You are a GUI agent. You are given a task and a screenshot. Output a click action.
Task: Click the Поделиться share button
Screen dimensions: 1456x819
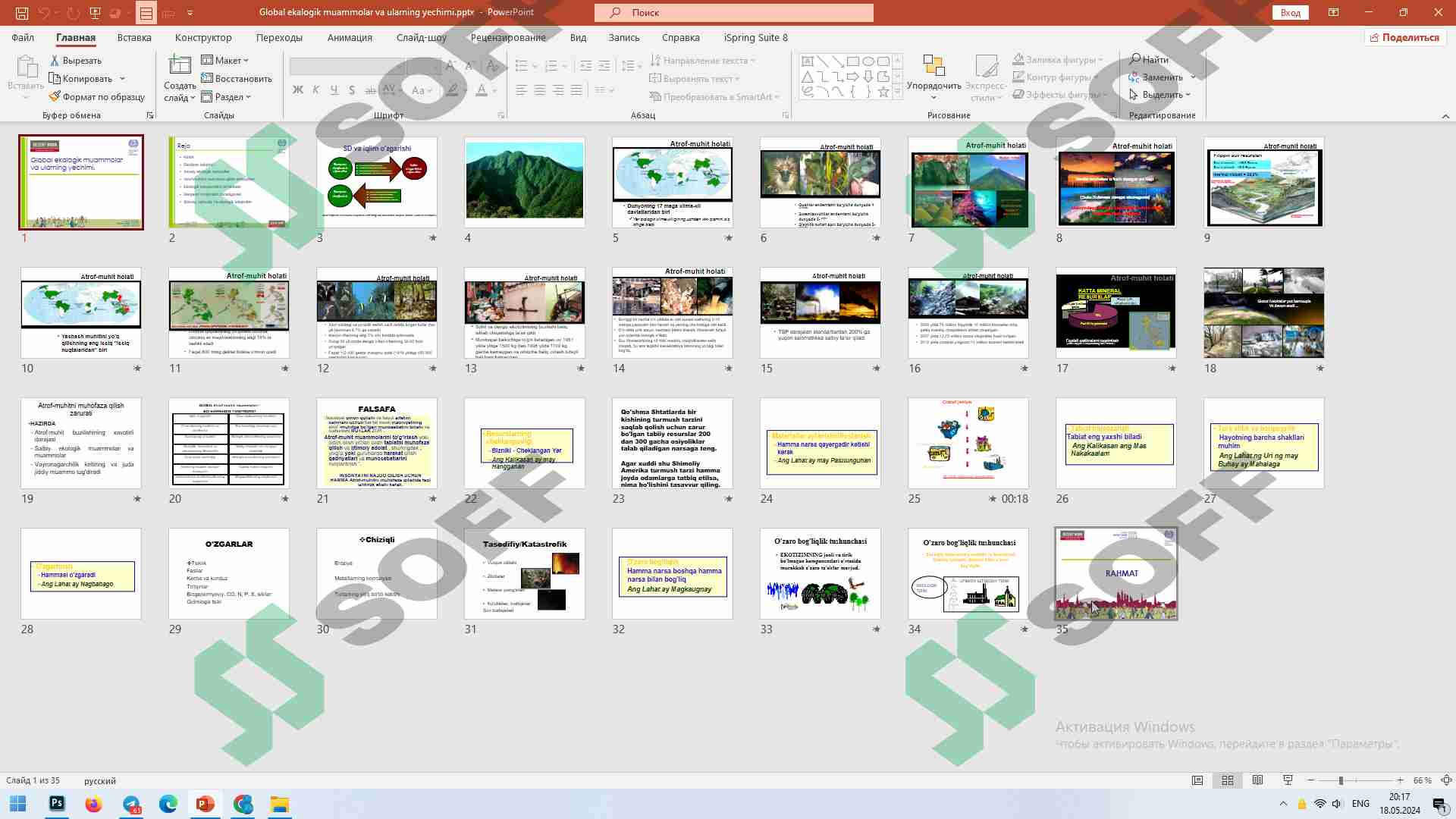(x=1405, y=37)
